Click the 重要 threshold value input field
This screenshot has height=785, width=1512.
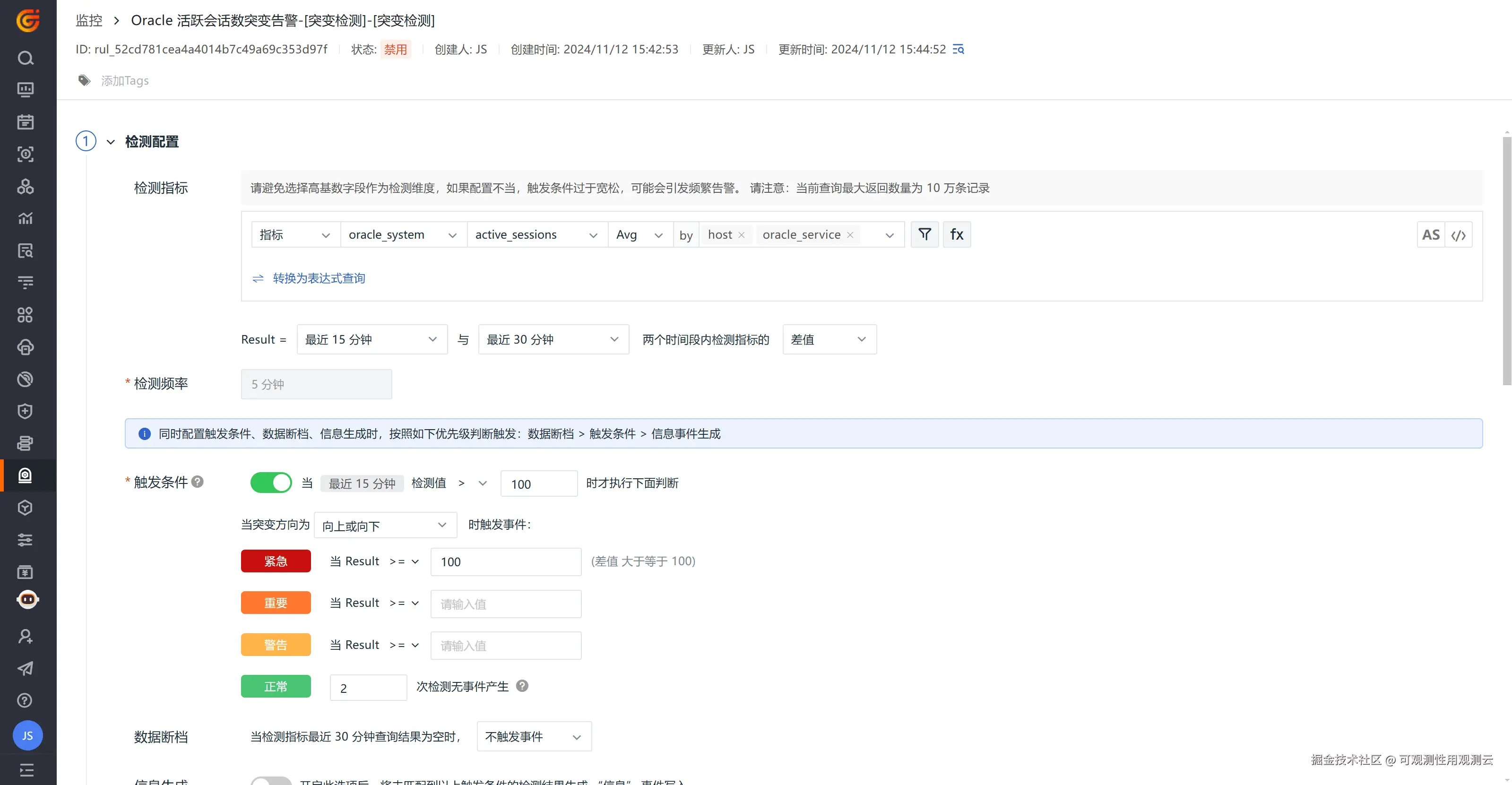click(x=505, y=604)
